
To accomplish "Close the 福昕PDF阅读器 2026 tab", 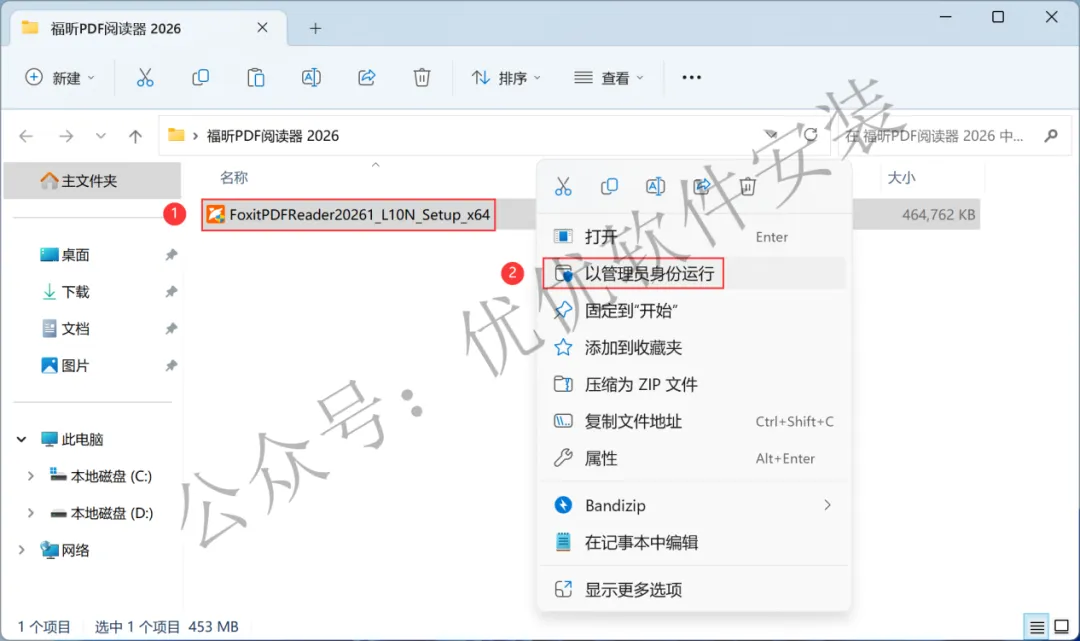I will point(262,28).
